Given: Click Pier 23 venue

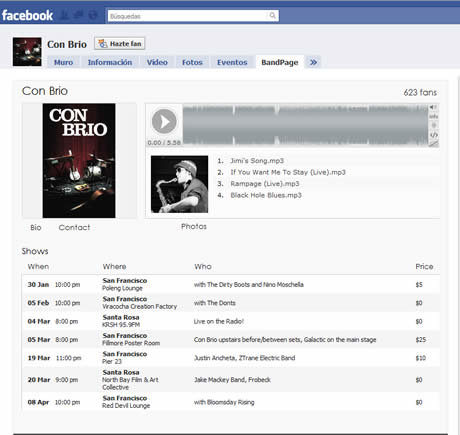Looking at the screenshot, I should point(112,362).
